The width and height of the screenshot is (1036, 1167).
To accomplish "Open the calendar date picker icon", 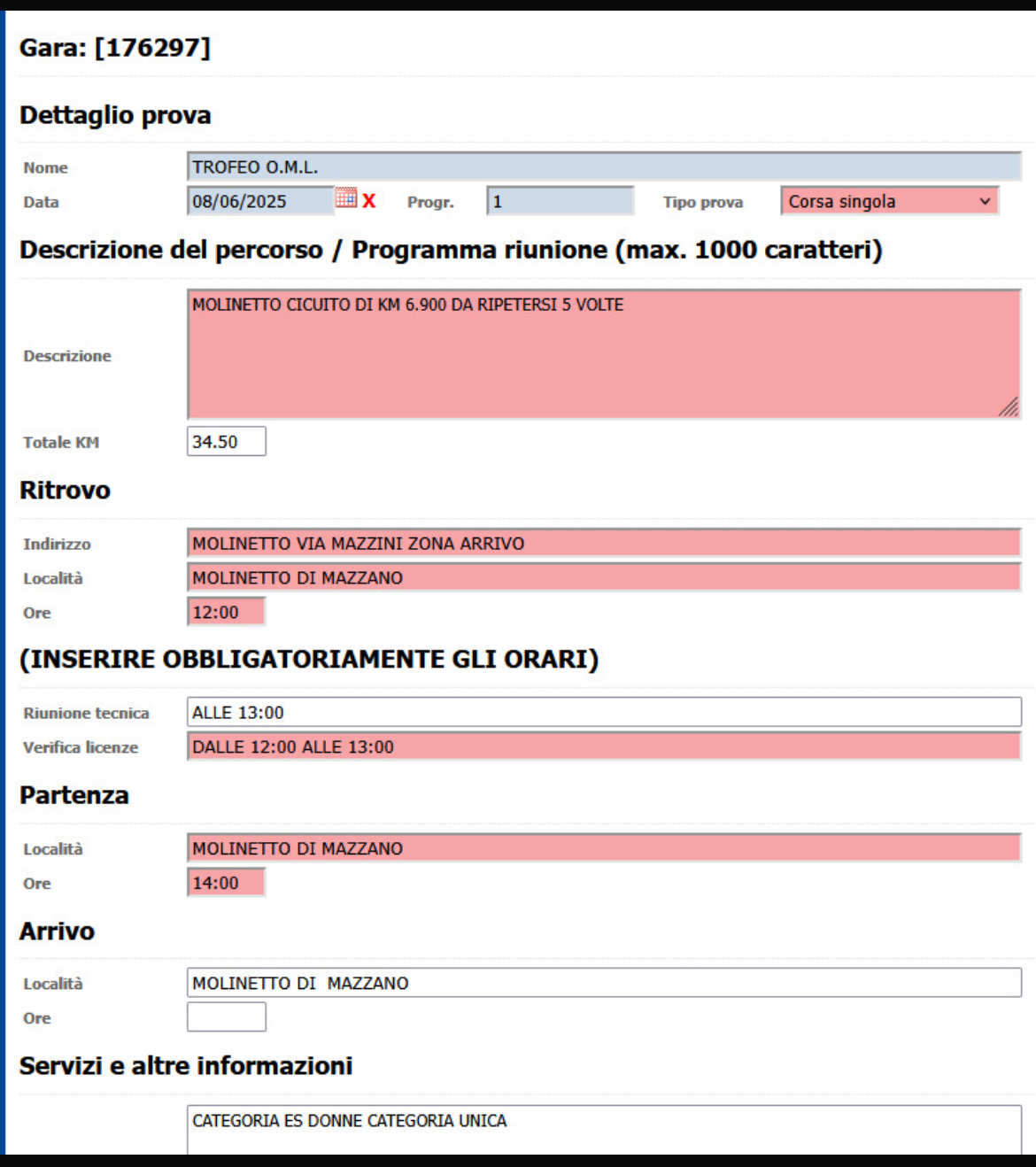I will 346,198.
